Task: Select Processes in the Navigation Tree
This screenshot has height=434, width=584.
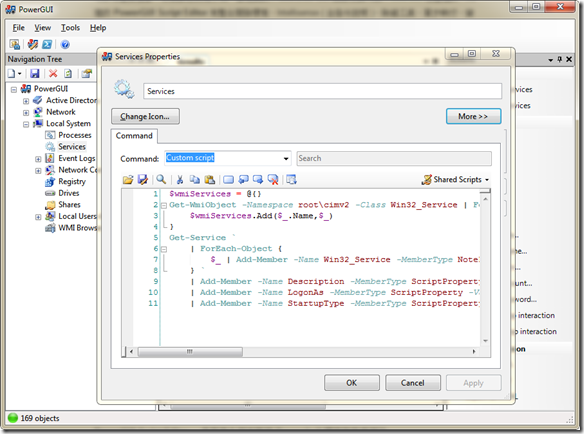Action: [x=74, y=135]
